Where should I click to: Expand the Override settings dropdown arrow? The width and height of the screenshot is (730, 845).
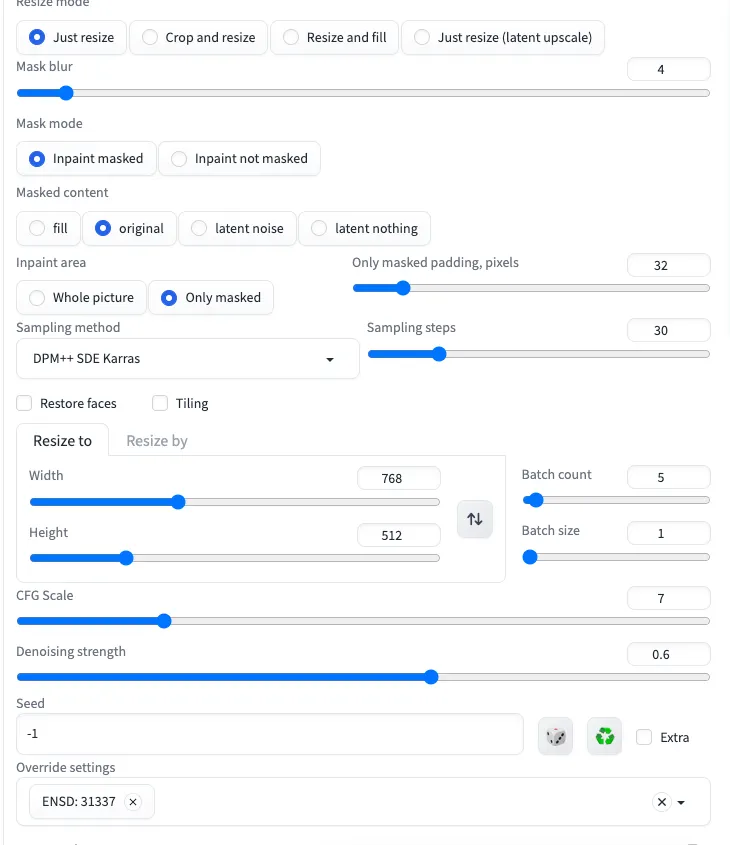(x=682, y=802)
